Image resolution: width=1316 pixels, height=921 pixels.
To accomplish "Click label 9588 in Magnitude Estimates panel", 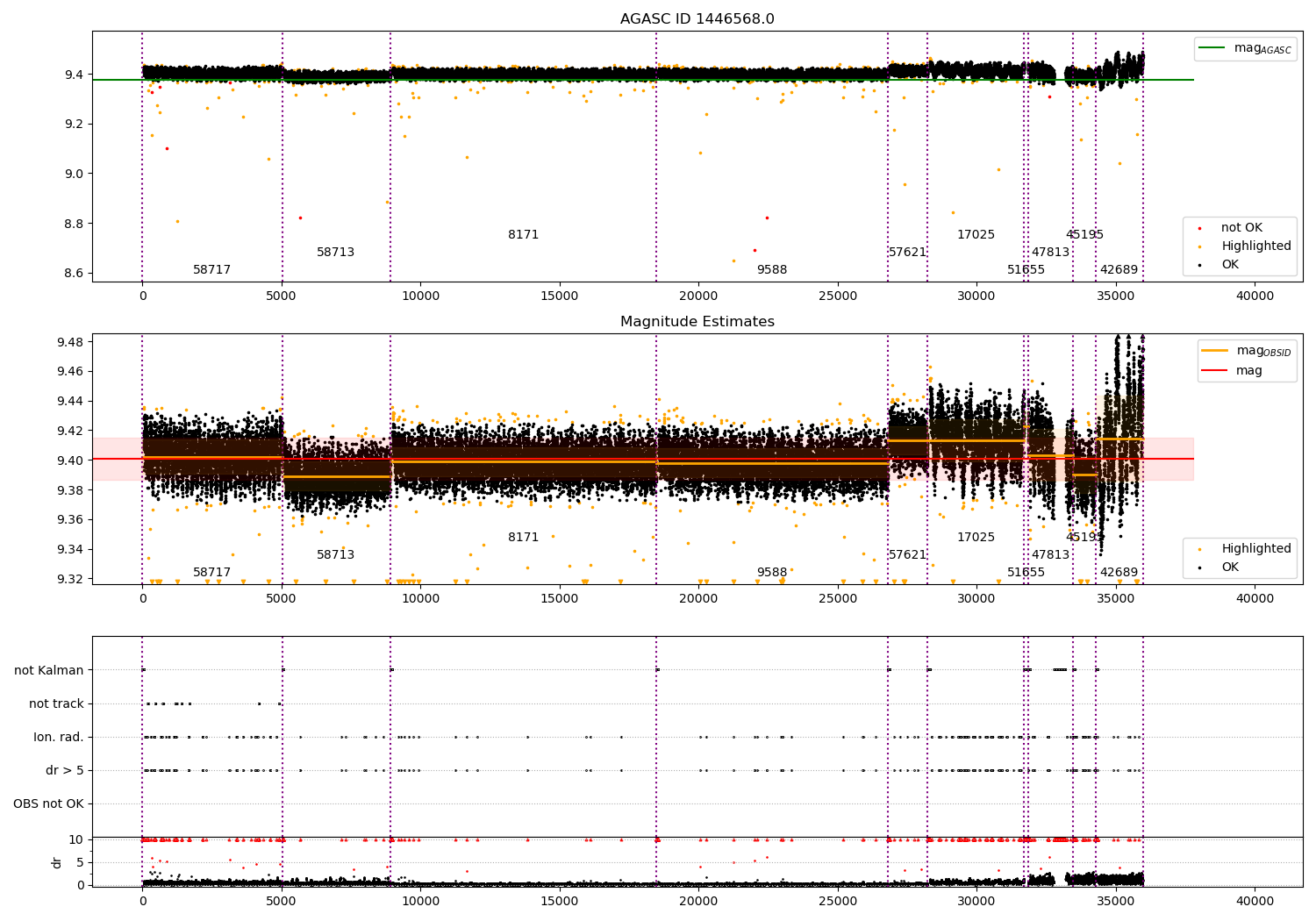I will point(772,573).
